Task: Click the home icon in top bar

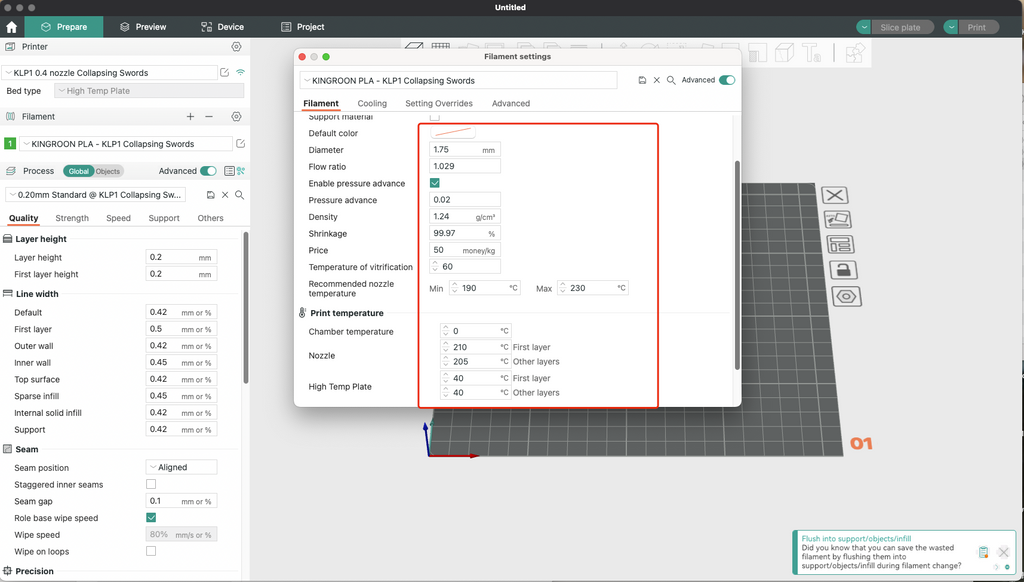Action: click(12, 27)
